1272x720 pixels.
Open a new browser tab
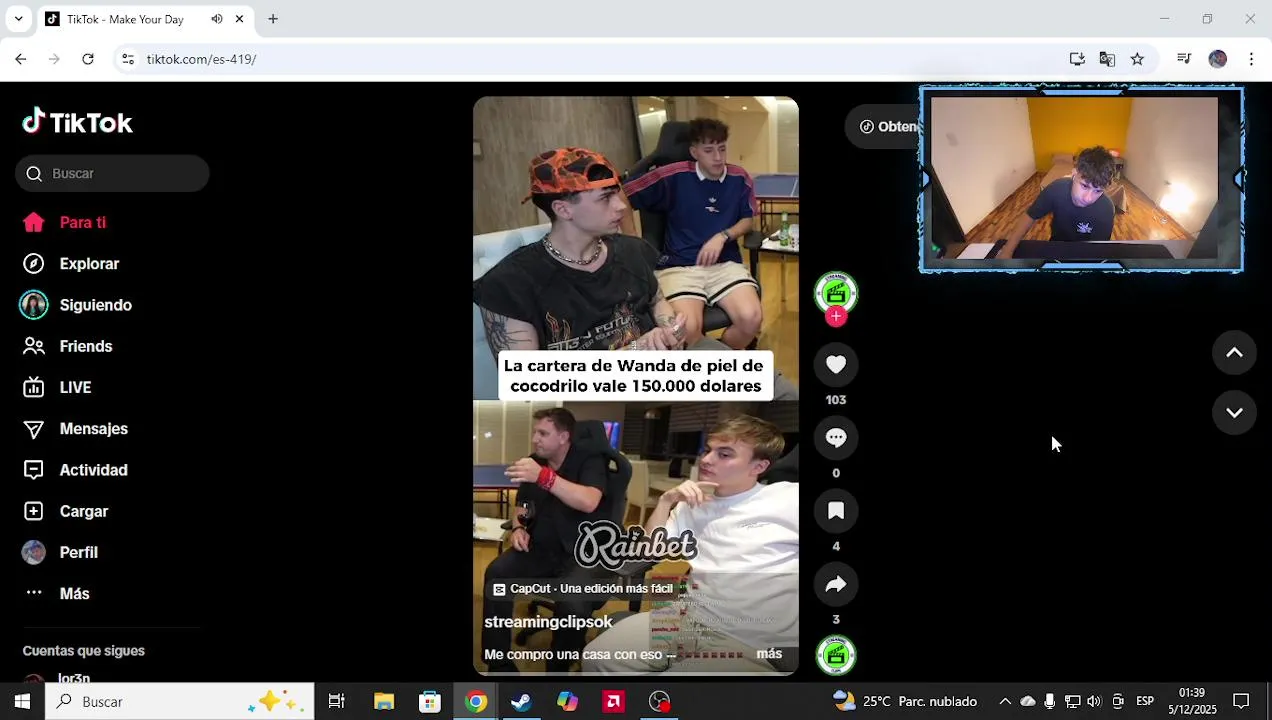pyautogui.click(x=272, y=19)
